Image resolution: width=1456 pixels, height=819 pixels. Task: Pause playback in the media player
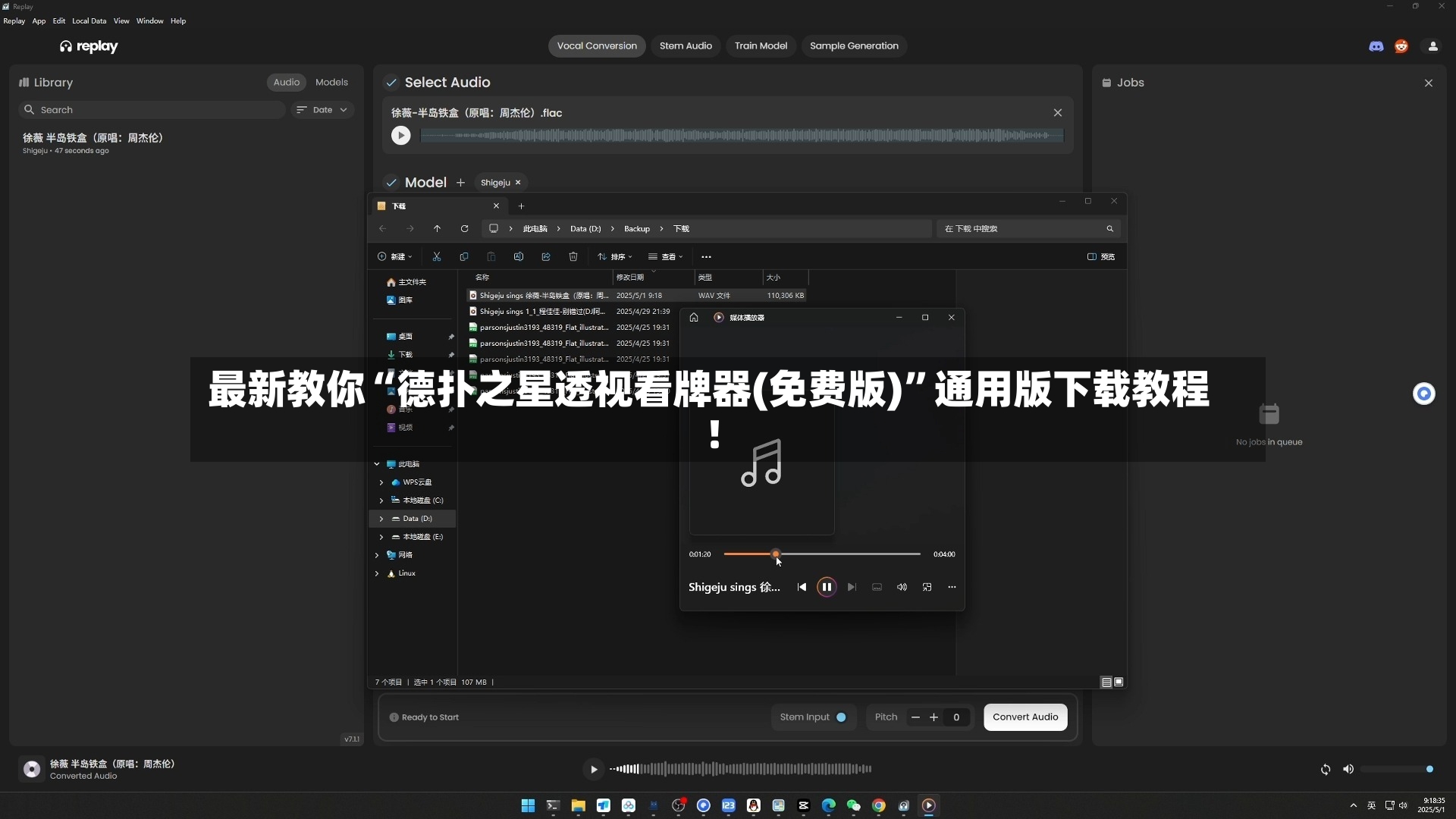[x=827, y=587]
